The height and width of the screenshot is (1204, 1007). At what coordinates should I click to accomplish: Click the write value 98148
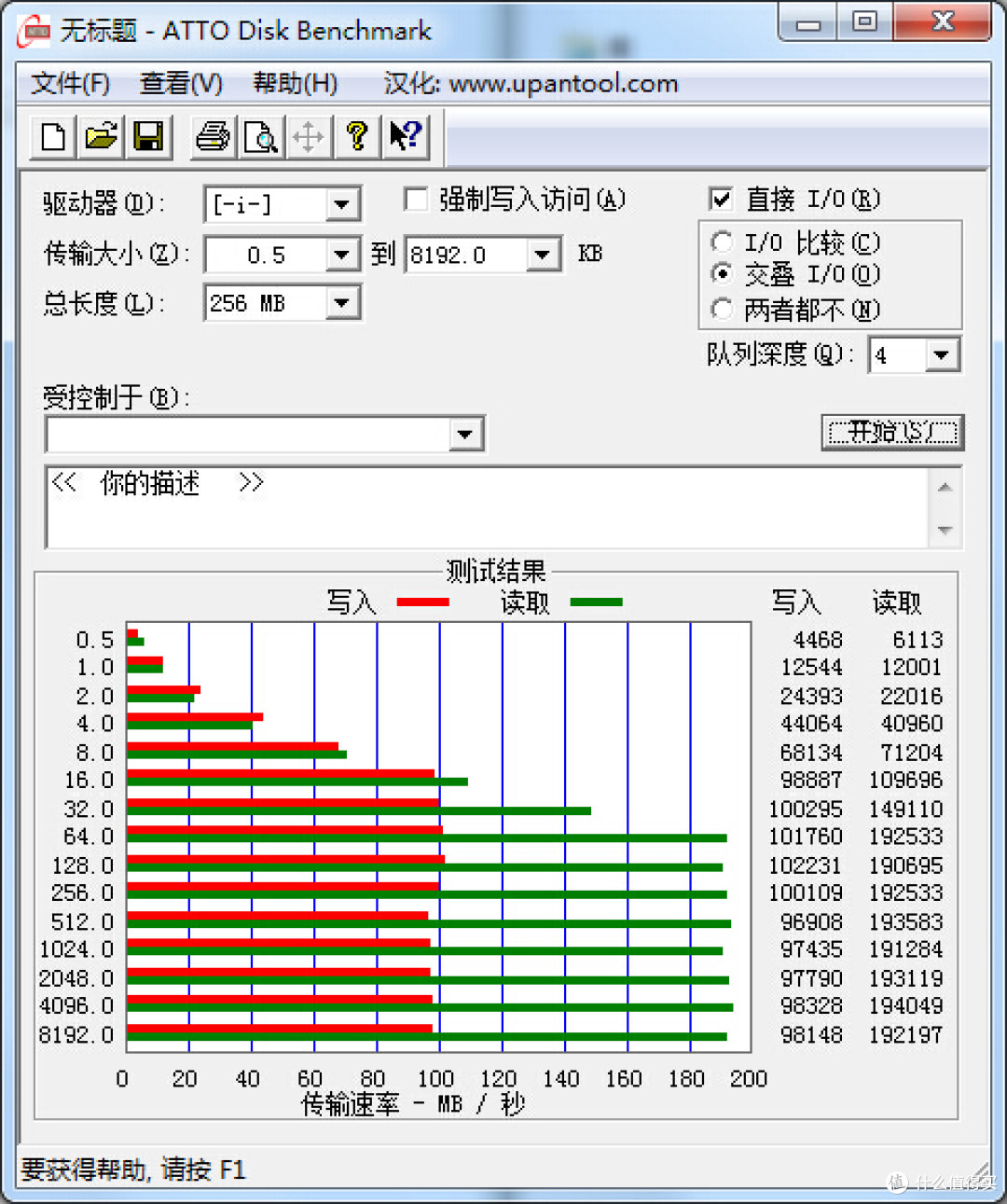[x=812, y=1035]
